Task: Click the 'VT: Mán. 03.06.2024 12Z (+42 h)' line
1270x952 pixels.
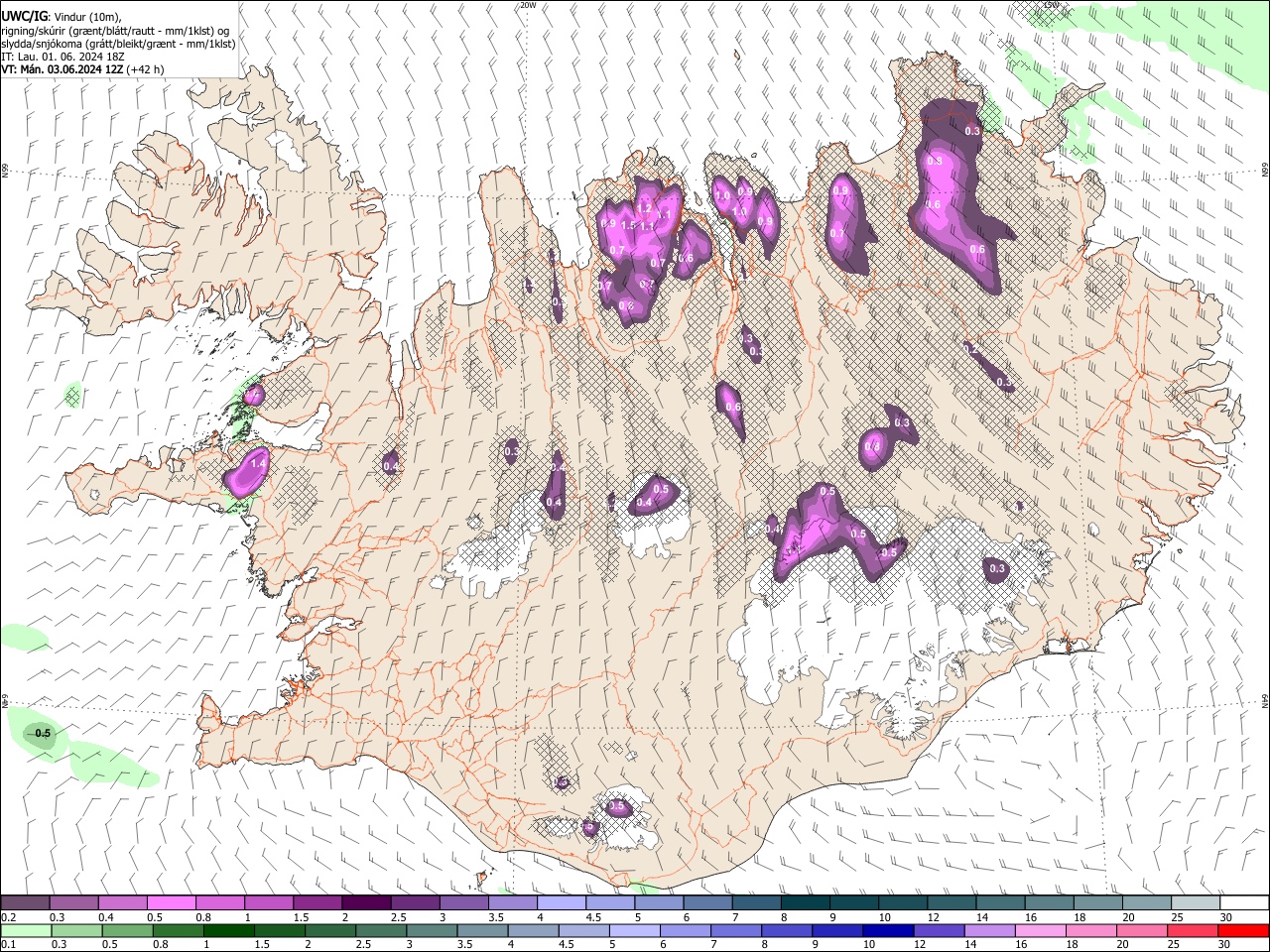Action: tap(83, 69)
